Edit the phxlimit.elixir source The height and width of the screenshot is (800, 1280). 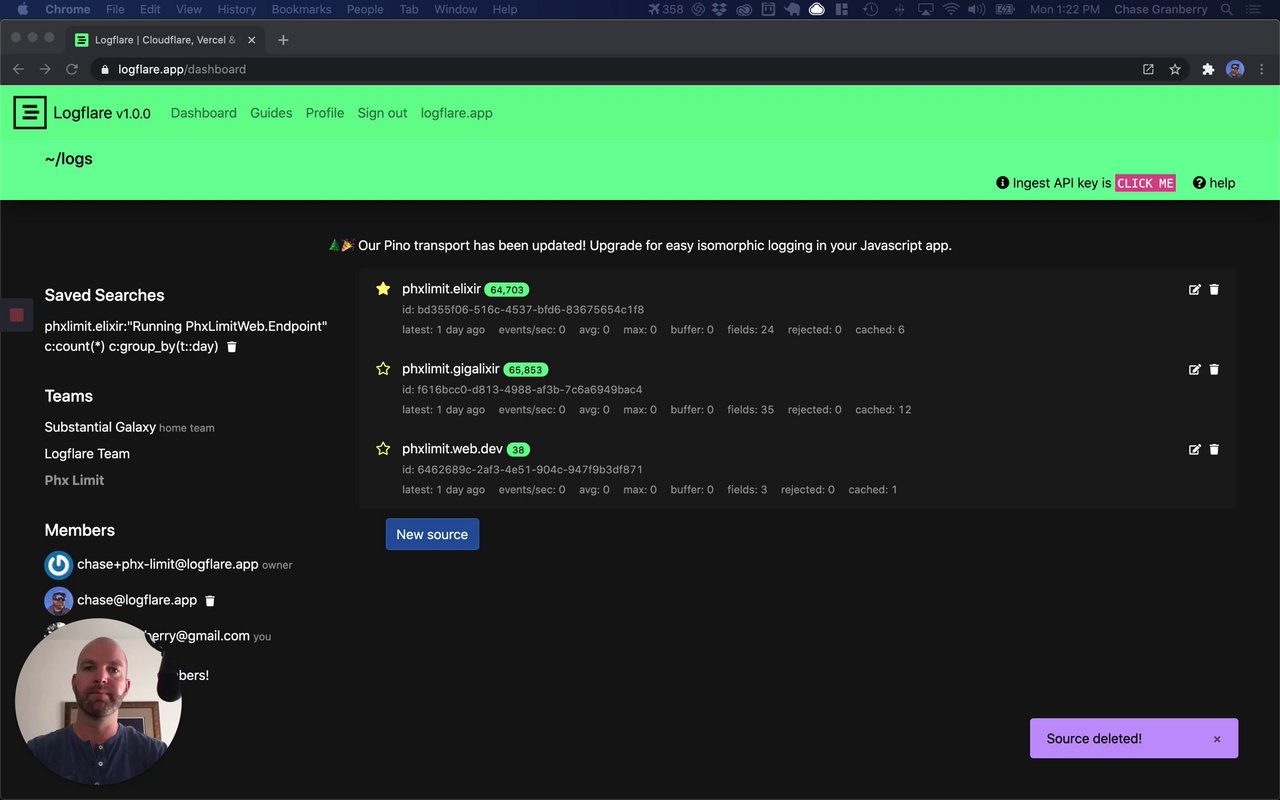(1194, 289)
